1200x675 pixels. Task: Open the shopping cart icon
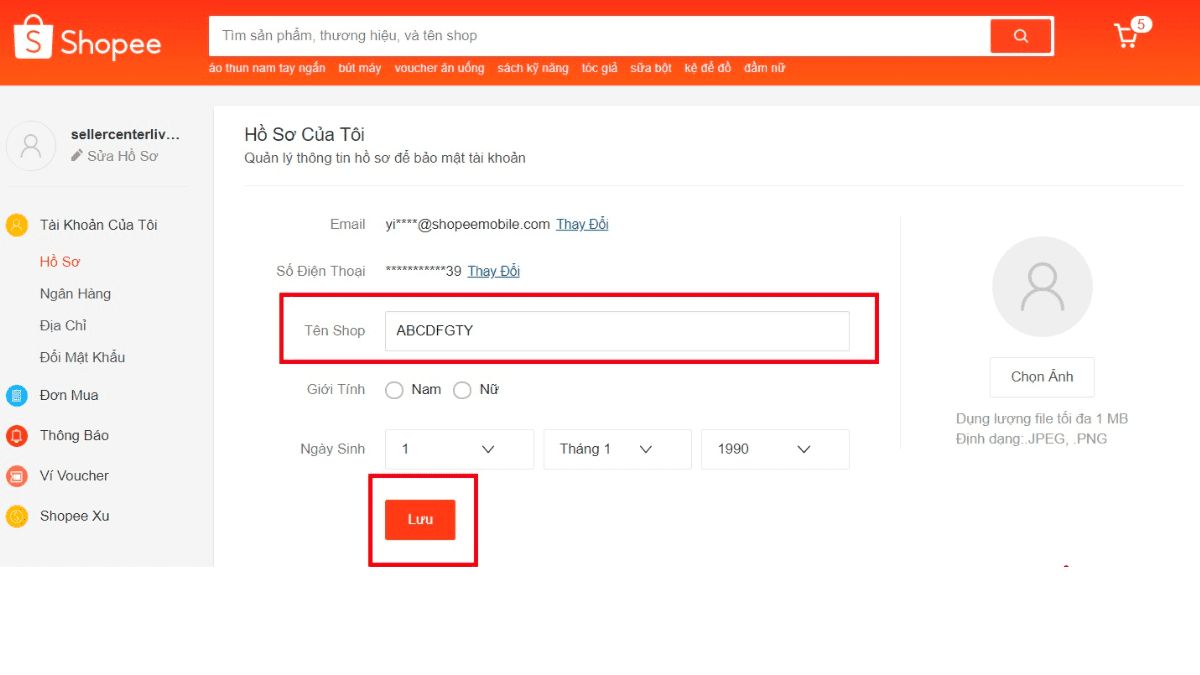coord(1125,37)
